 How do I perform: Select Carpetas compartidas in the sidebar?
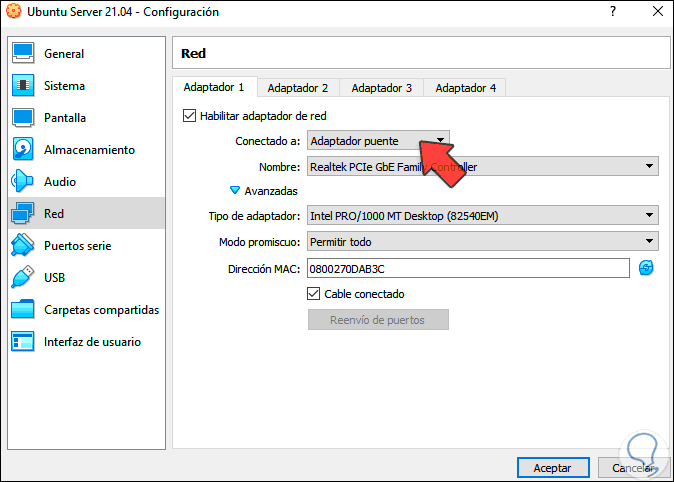pyautogui.click(x=86, y=309)
